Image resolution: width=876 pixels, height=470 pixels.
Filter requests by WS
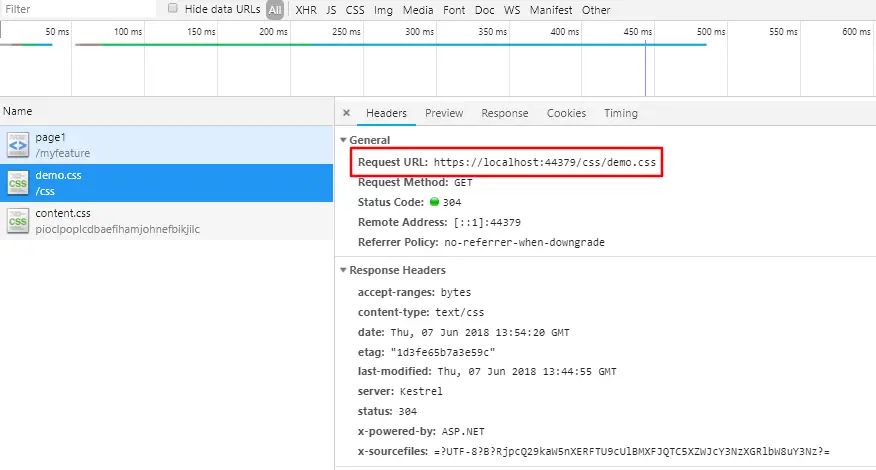click(x=512, y=10)
